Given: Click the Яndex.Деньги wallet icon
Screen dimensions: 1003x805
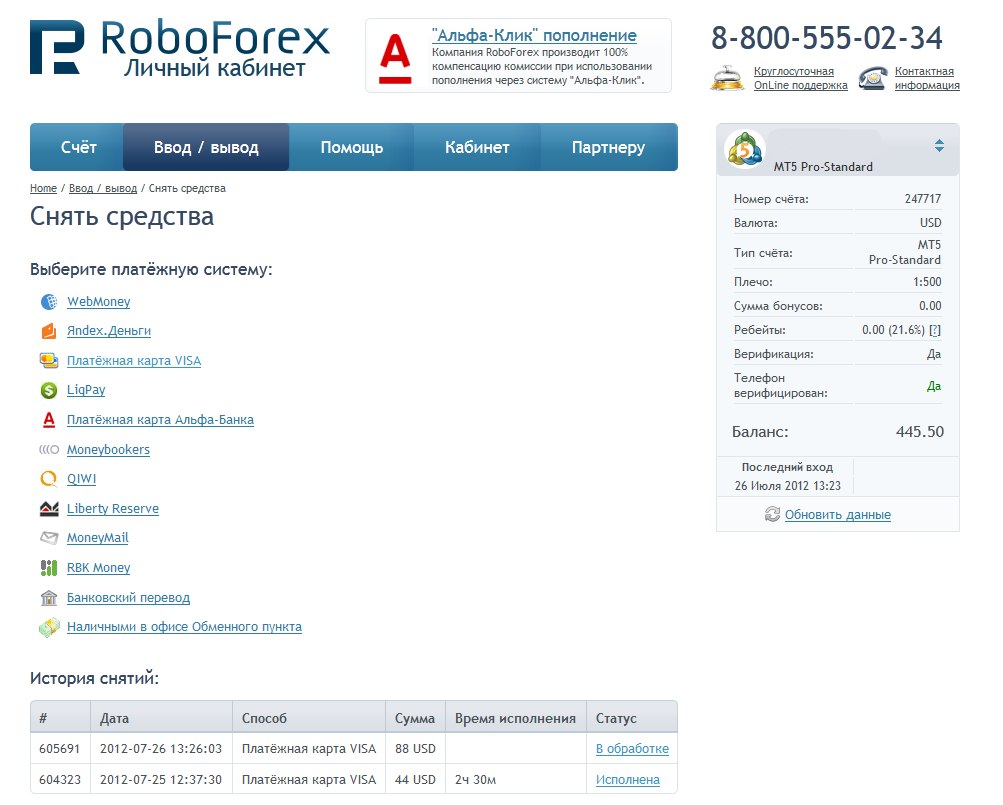Looking at the screenshot, I should [x=49, y=331].
